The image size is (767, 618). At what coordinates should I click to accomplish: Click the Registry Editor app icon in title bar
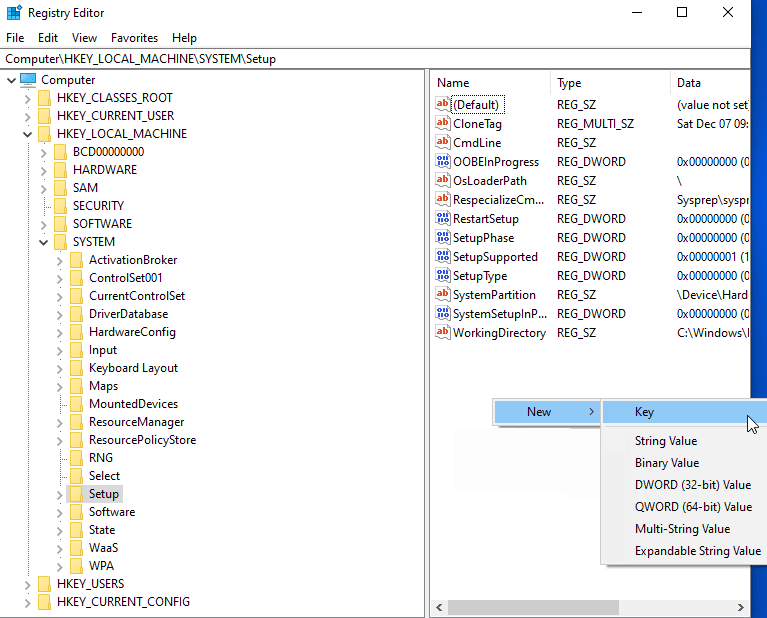(14, 12)
